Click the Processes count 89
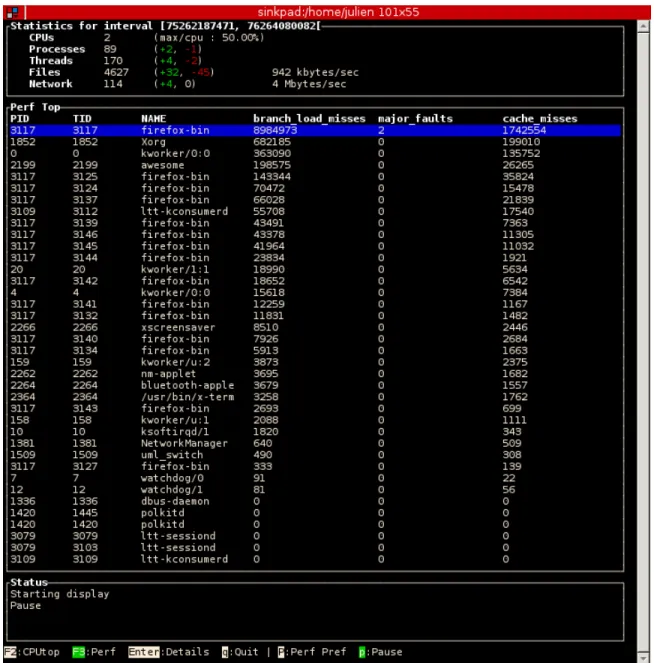 [110, 49]
